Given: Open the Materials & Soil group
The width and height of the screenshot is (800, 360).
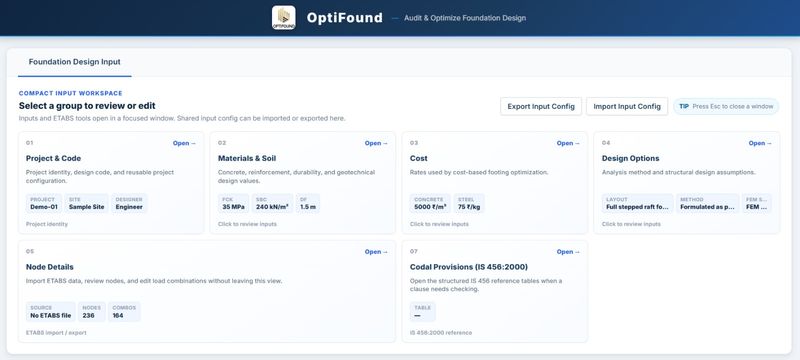Looking at the screenshot, I should (376, 143).
